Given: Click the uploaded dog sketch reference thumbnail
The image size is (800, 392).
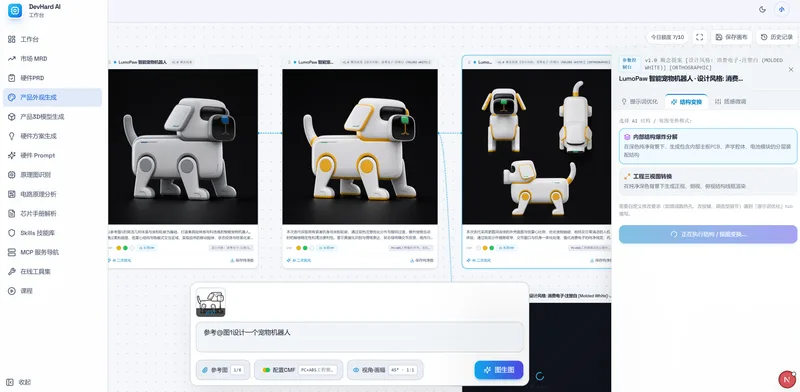Looking at the screenshot, I should pyautogui.click(x=211, y=302).
